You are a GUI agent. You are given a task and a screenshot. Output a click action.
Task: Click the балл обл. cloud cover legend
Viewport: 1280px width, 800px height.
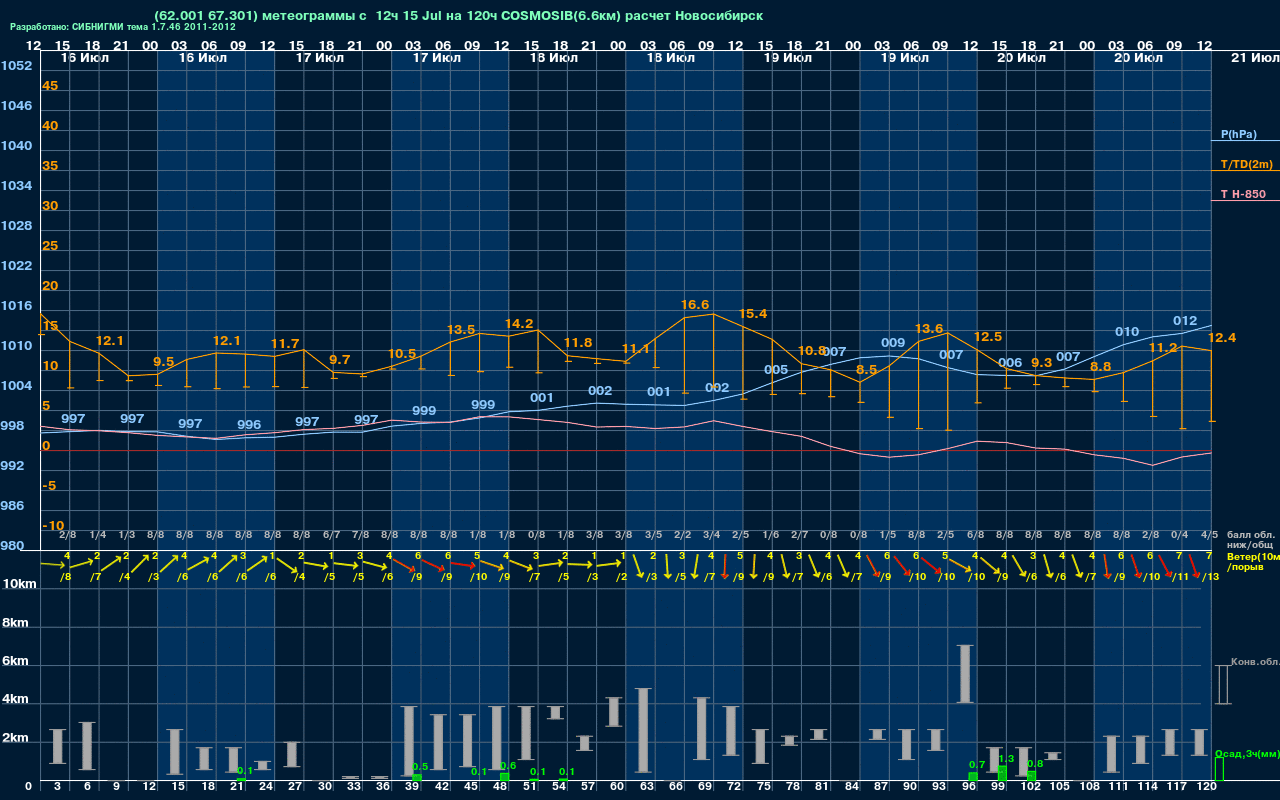coord(1251,535)
